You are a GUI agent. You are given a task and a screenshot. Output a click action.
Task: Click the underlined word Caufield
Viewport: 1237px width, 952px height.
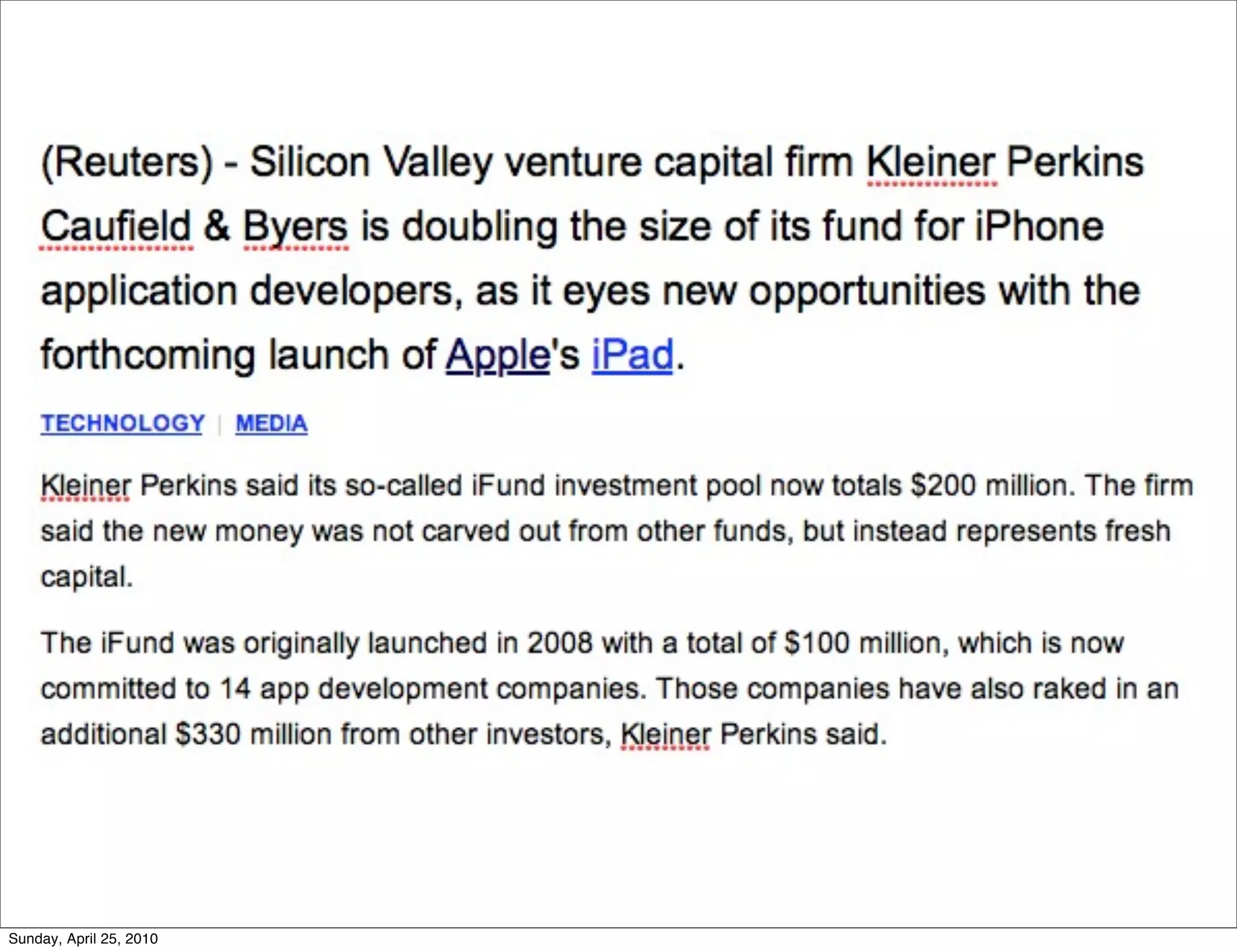116,227
